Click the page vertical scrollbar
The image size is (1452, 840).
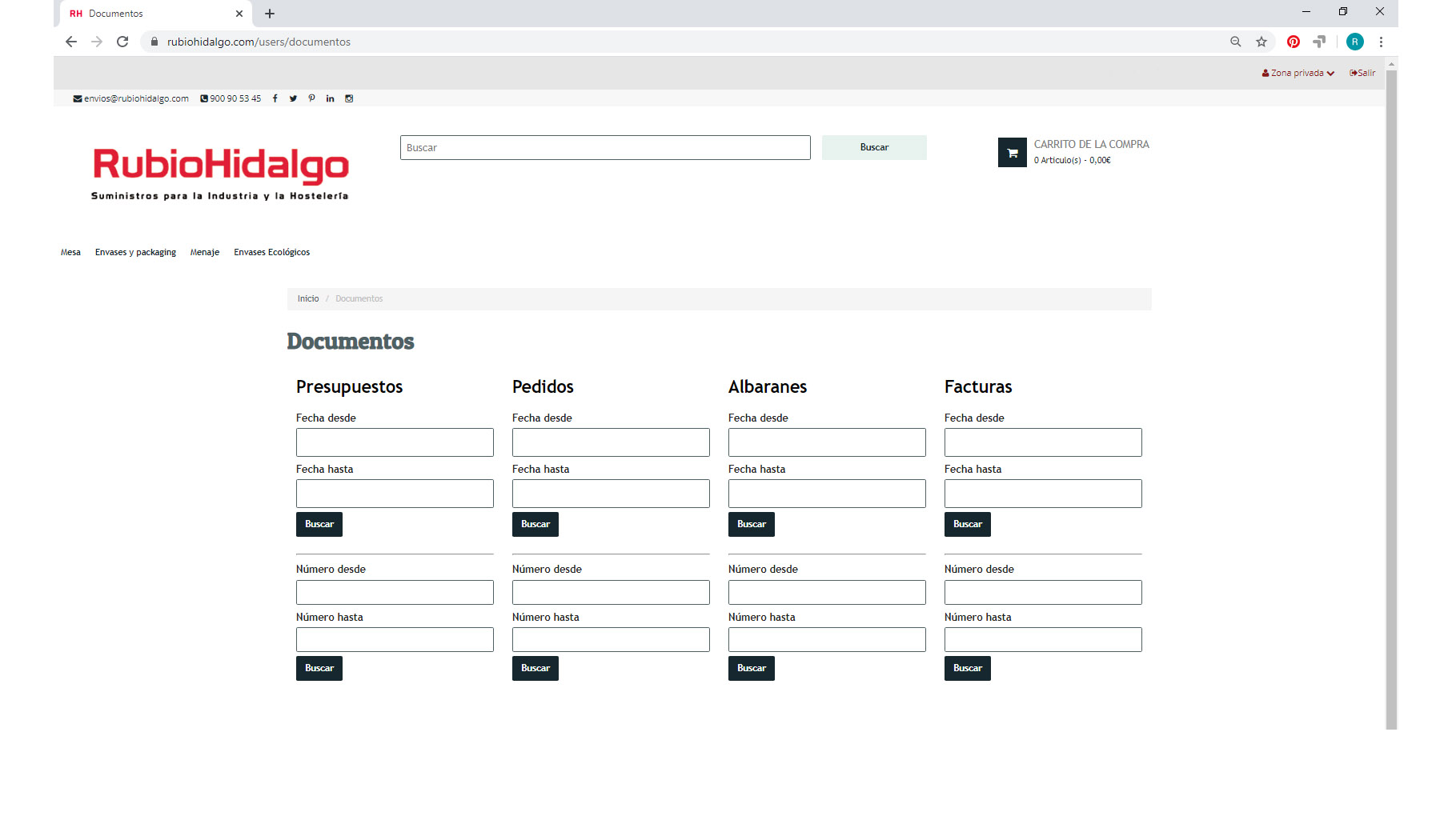(x=1391, y=398)
